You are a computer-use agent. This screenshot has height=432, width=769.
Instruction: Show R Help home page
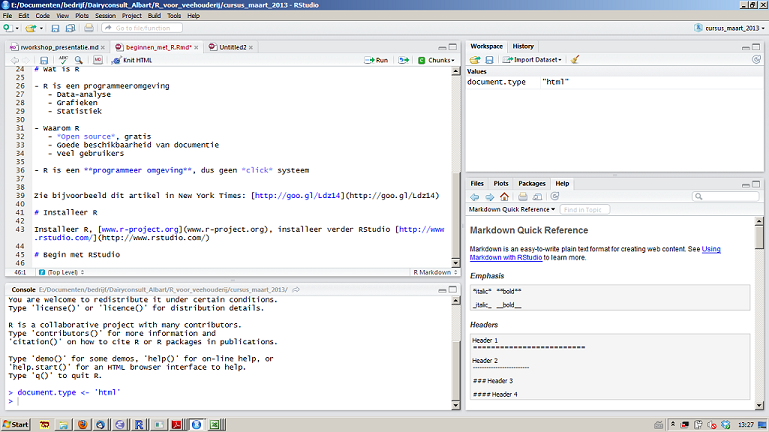[504, 197]
